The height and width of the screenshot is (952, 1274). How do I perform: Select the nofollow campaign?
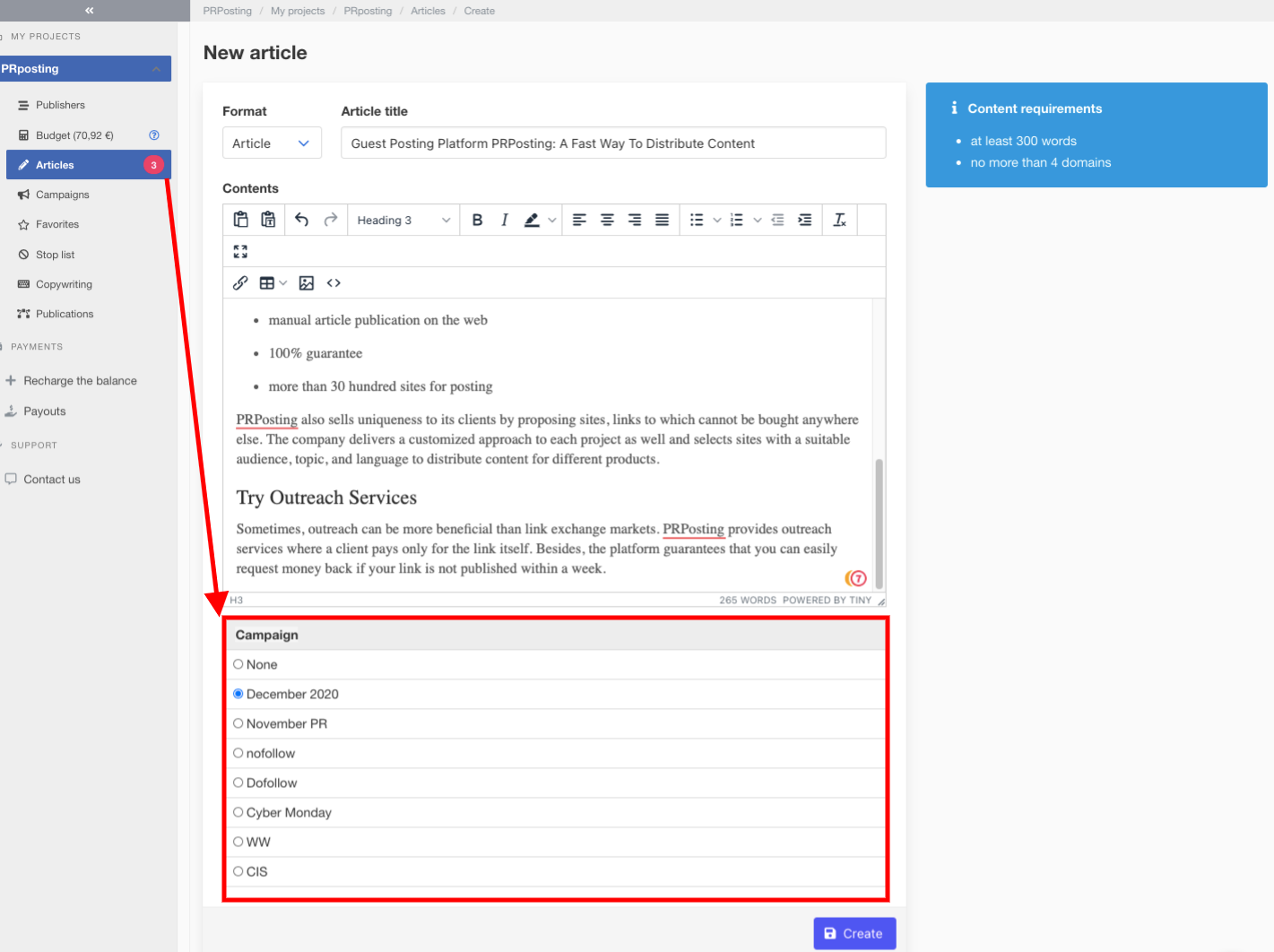(238, 753)
